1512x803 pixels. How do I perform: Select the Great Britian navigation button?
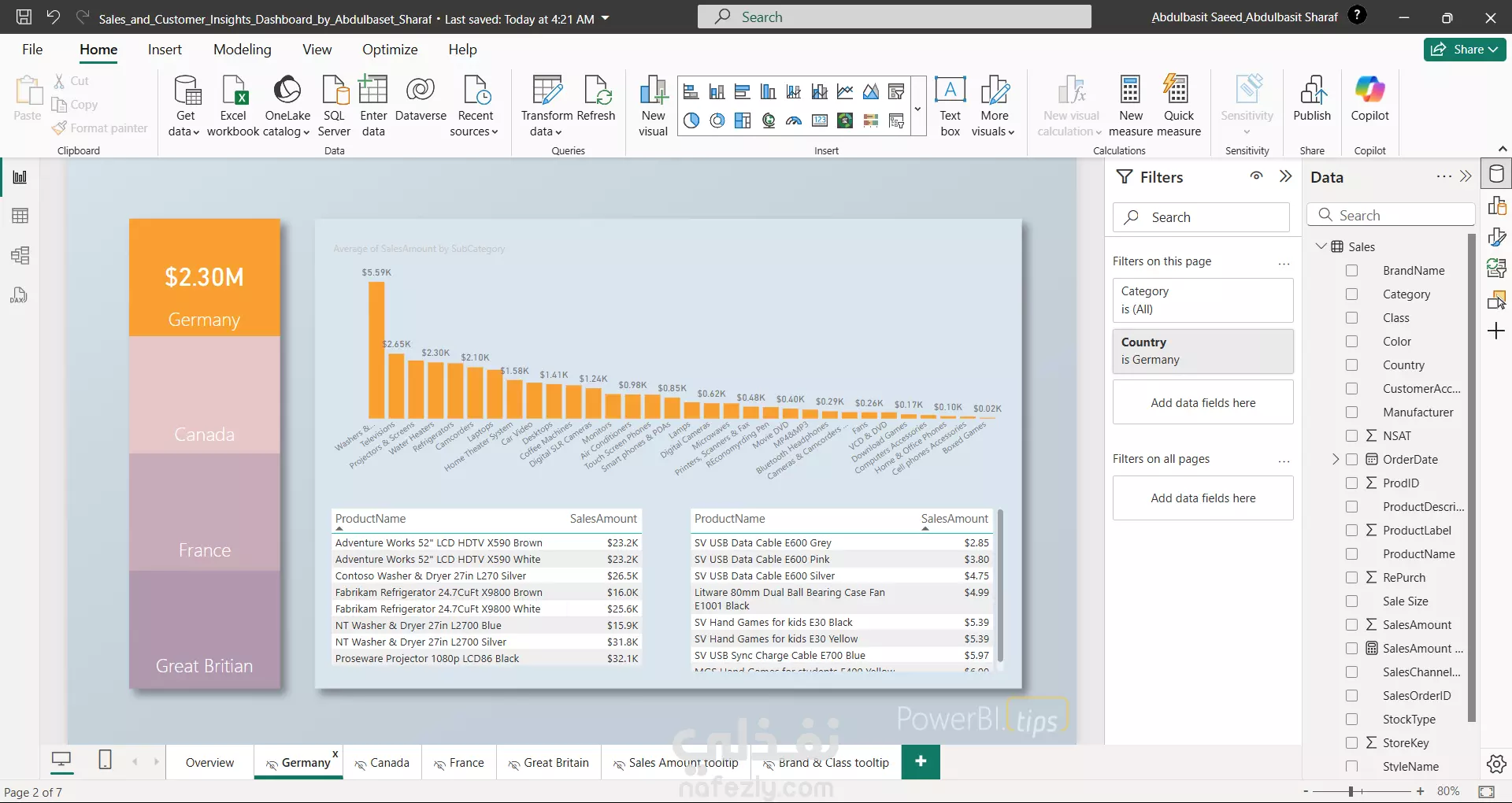pos(205,629)
